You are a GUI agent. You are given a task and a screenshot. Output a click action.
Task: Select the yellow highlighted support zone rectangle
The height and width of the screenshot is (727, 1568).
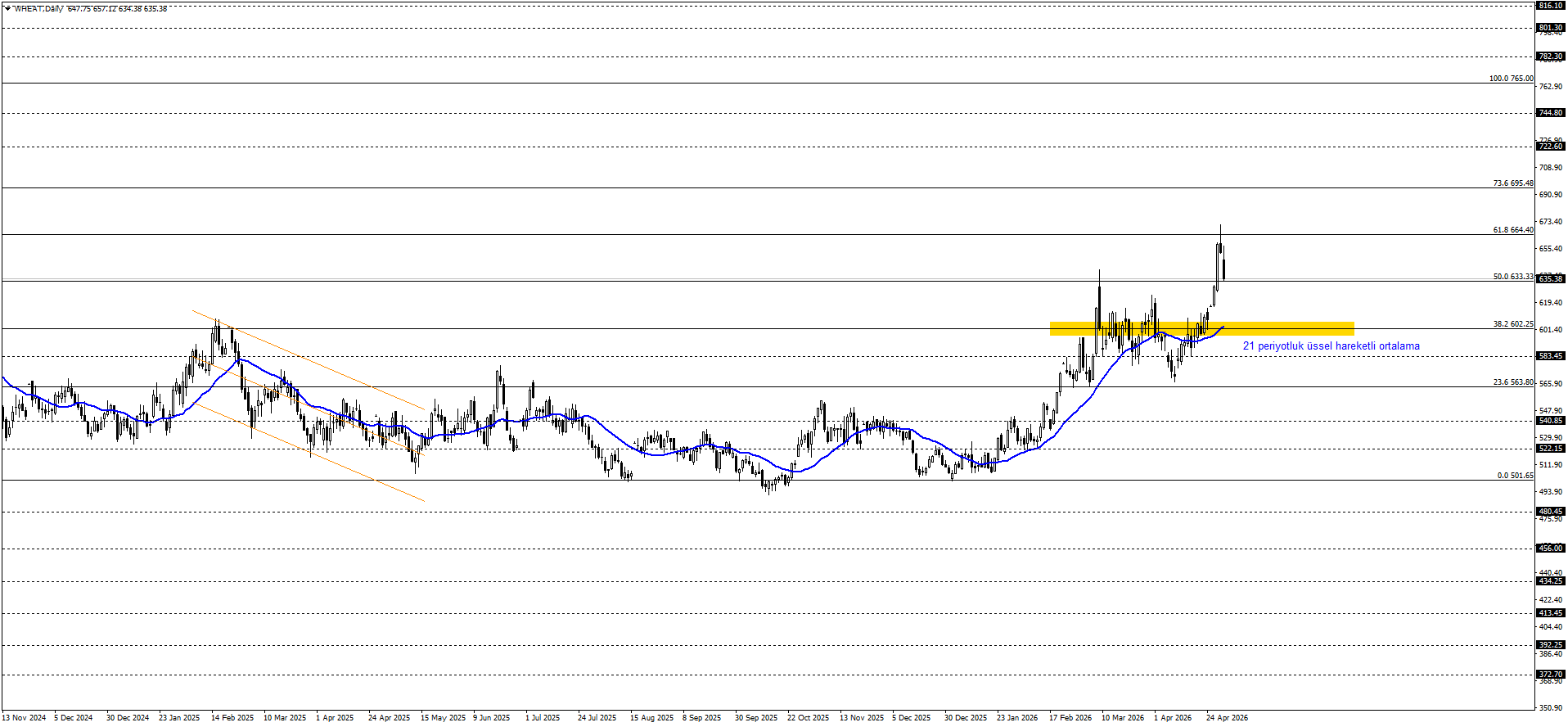pos(1201,328)
